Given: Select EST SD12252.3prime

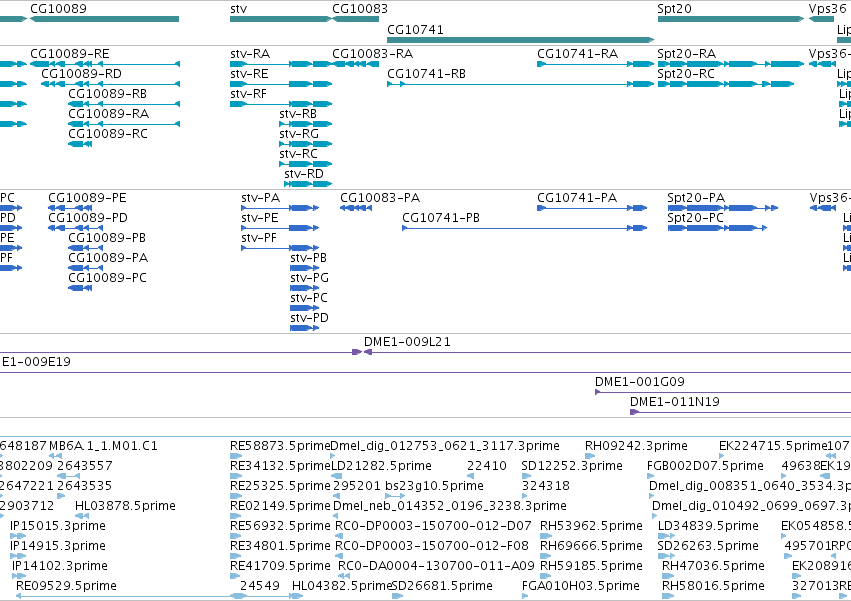Looking at the screenshot, I should pyautogui.click(x=571, y=466).
